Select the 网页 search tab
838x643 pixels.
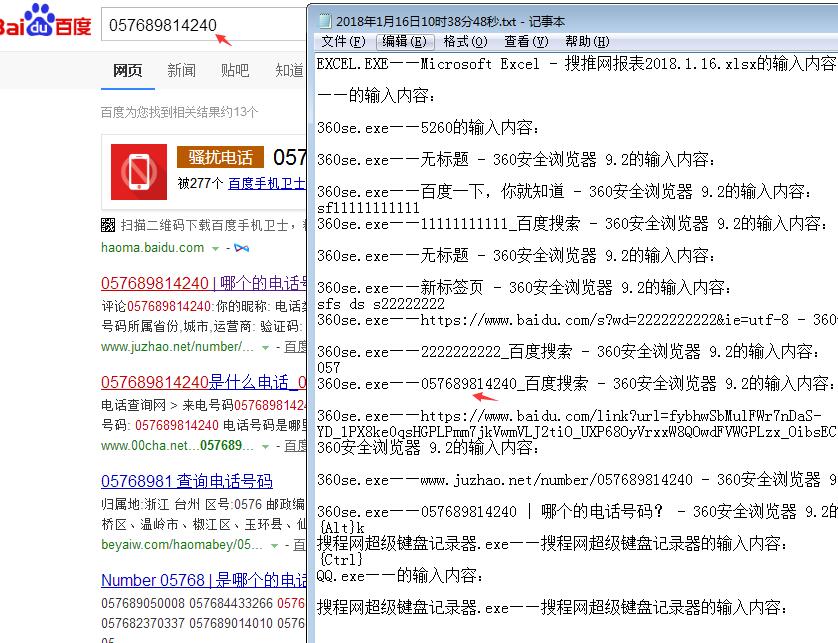click(128, 70)
